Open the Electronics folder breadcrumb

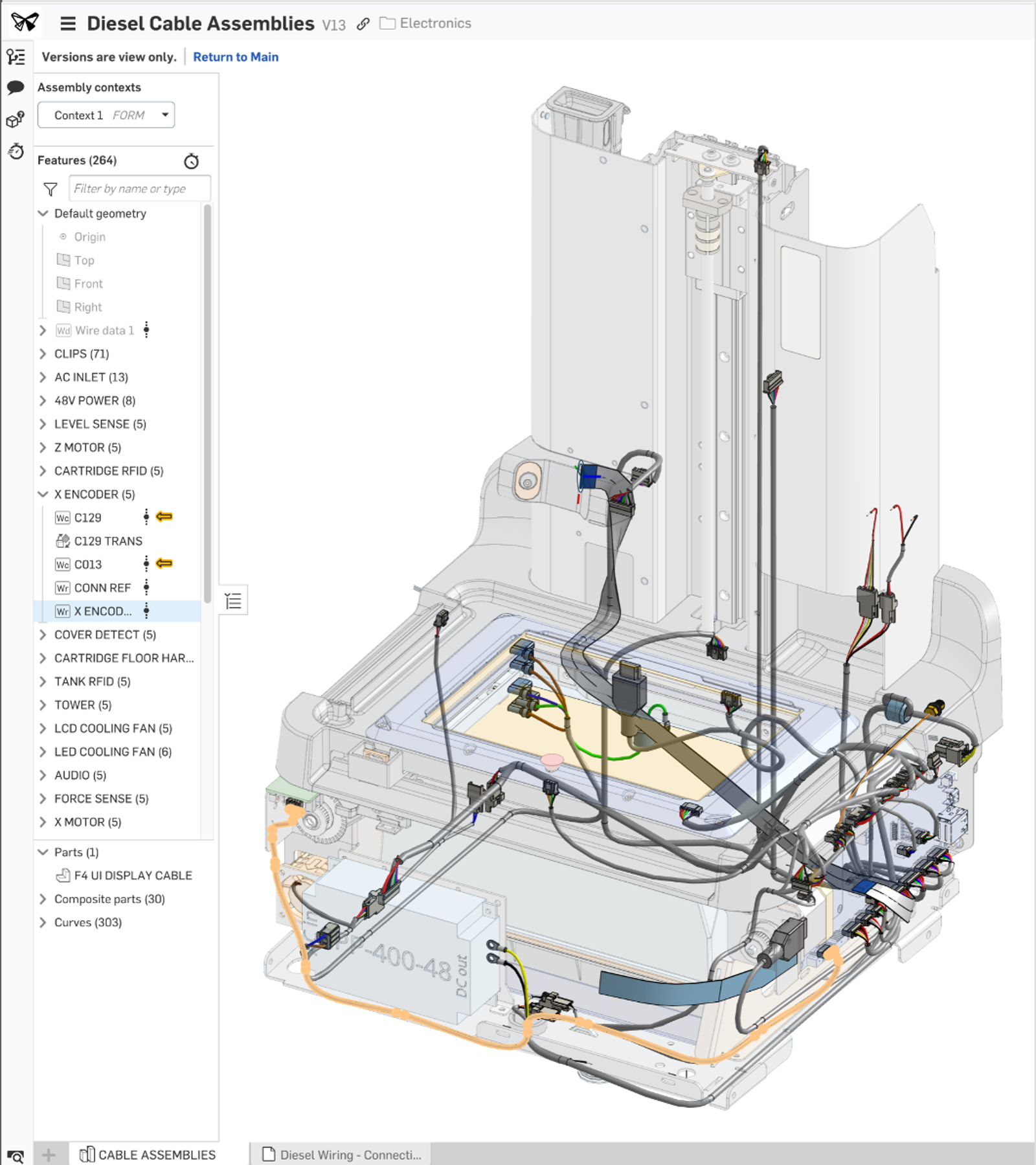coord(426,23)
